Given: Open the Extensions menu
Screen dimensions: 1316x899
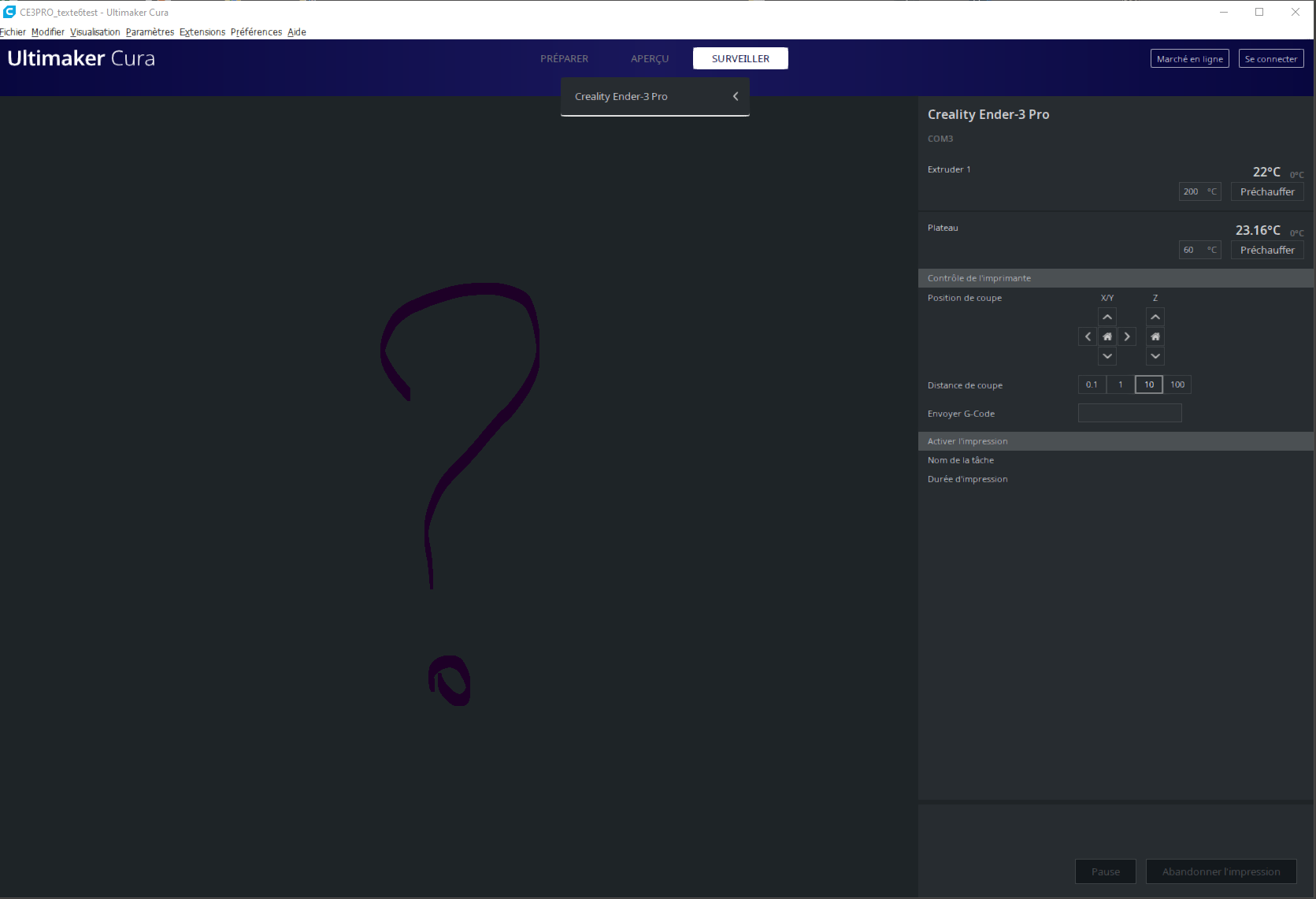Looking at the screenshot, I should pos(202,32).
